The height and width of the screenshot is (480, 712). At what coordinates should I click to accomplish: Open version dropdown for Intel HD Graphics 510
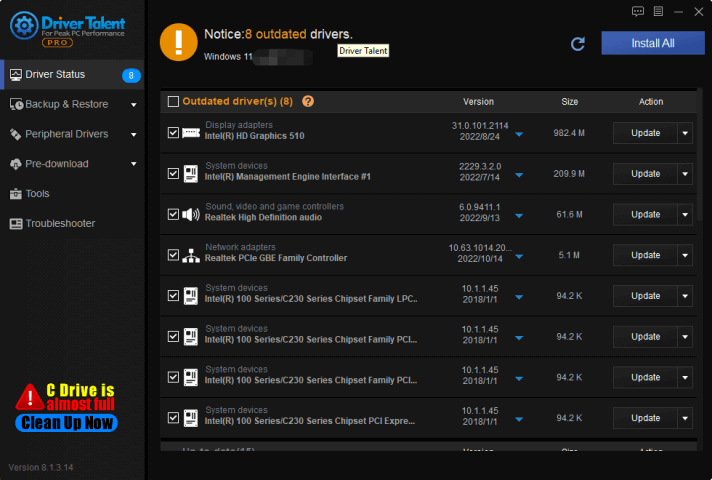click(519, 134)
